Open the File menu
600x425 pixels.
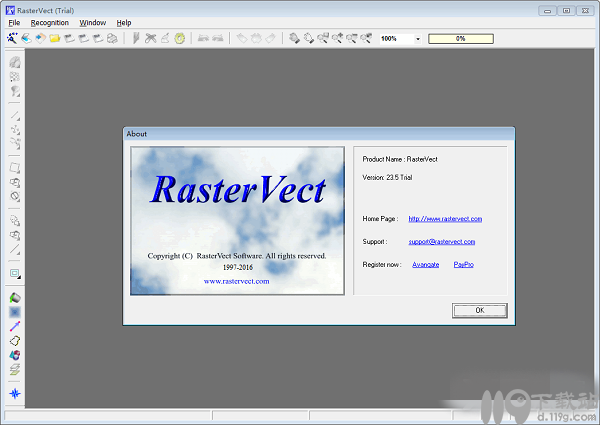(14, 23)
